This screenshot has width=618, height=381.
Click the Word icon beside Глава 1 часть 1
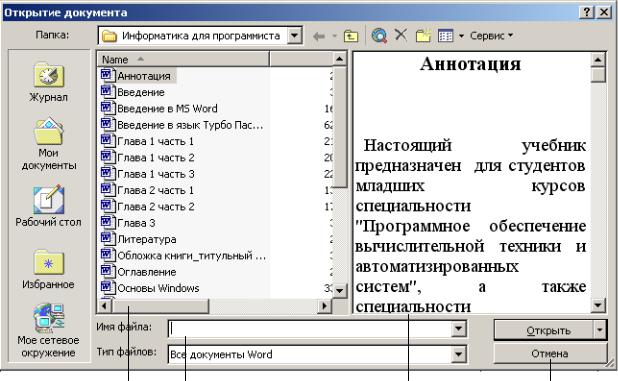107,141
